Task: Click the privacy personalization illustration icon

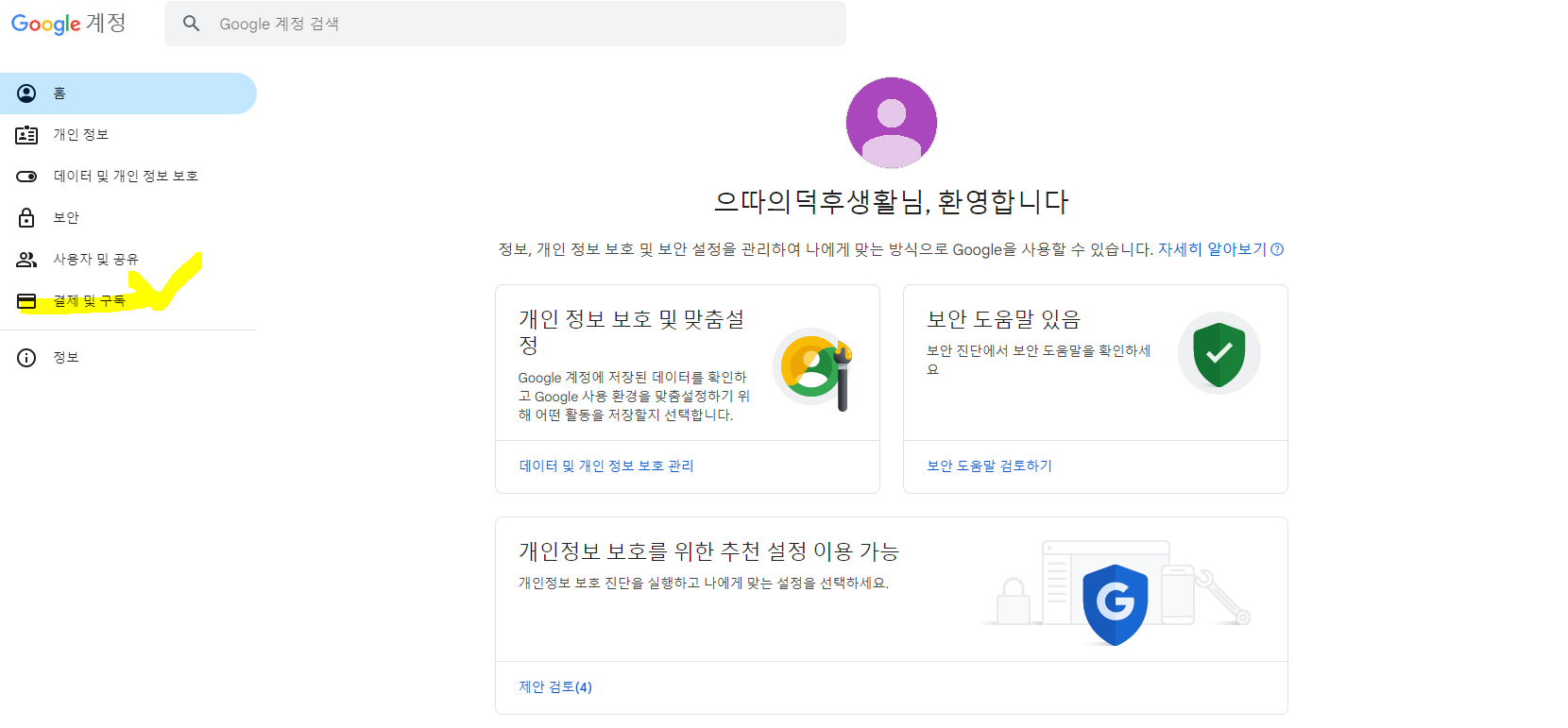Action: 814,368
